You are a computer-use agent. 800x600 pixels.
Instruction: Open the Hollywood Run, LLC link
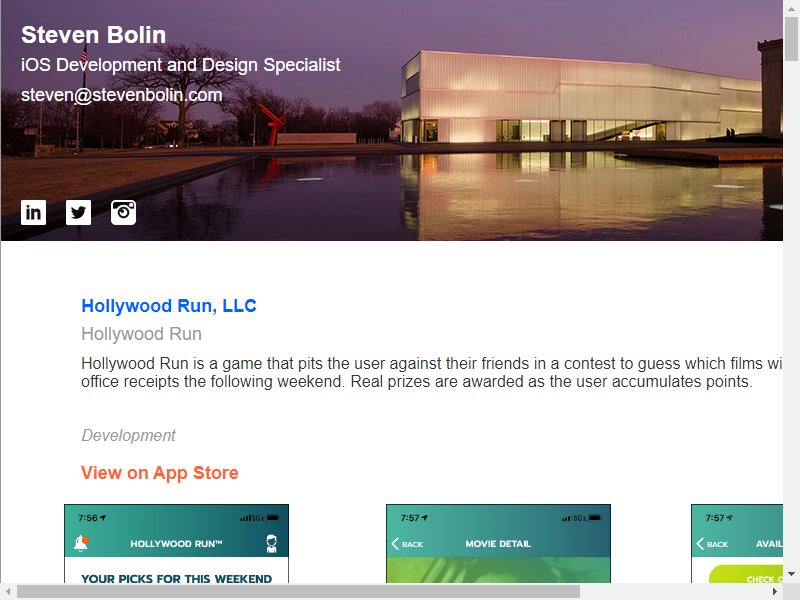(169, 306)
